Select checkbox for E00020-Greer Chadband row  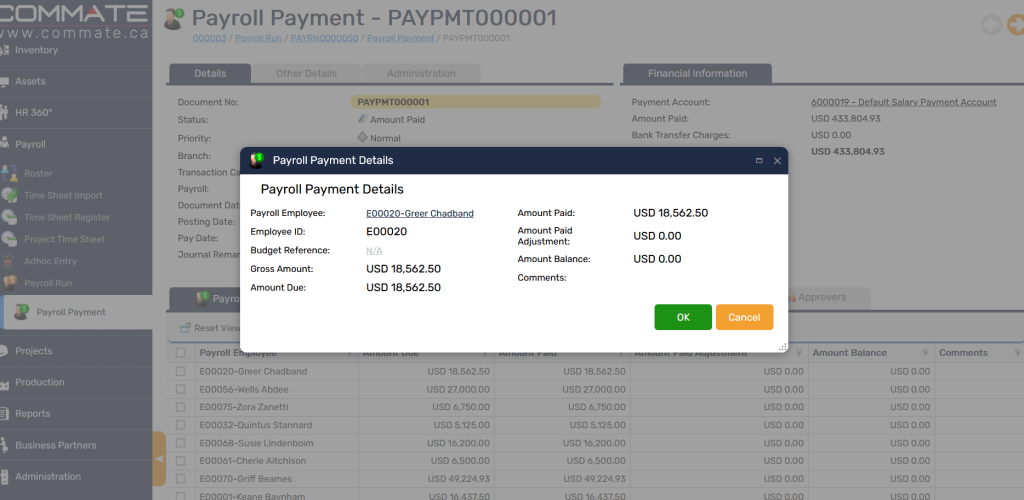click(181, 371)
